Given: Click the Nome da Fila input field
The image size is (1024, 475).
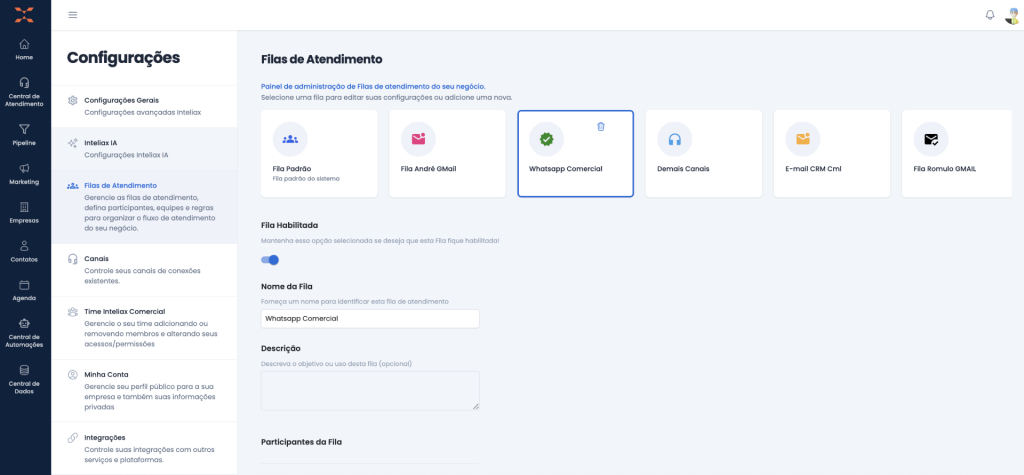Looking at the screenshot, I should pyautogui.click(x=369, y=319).
